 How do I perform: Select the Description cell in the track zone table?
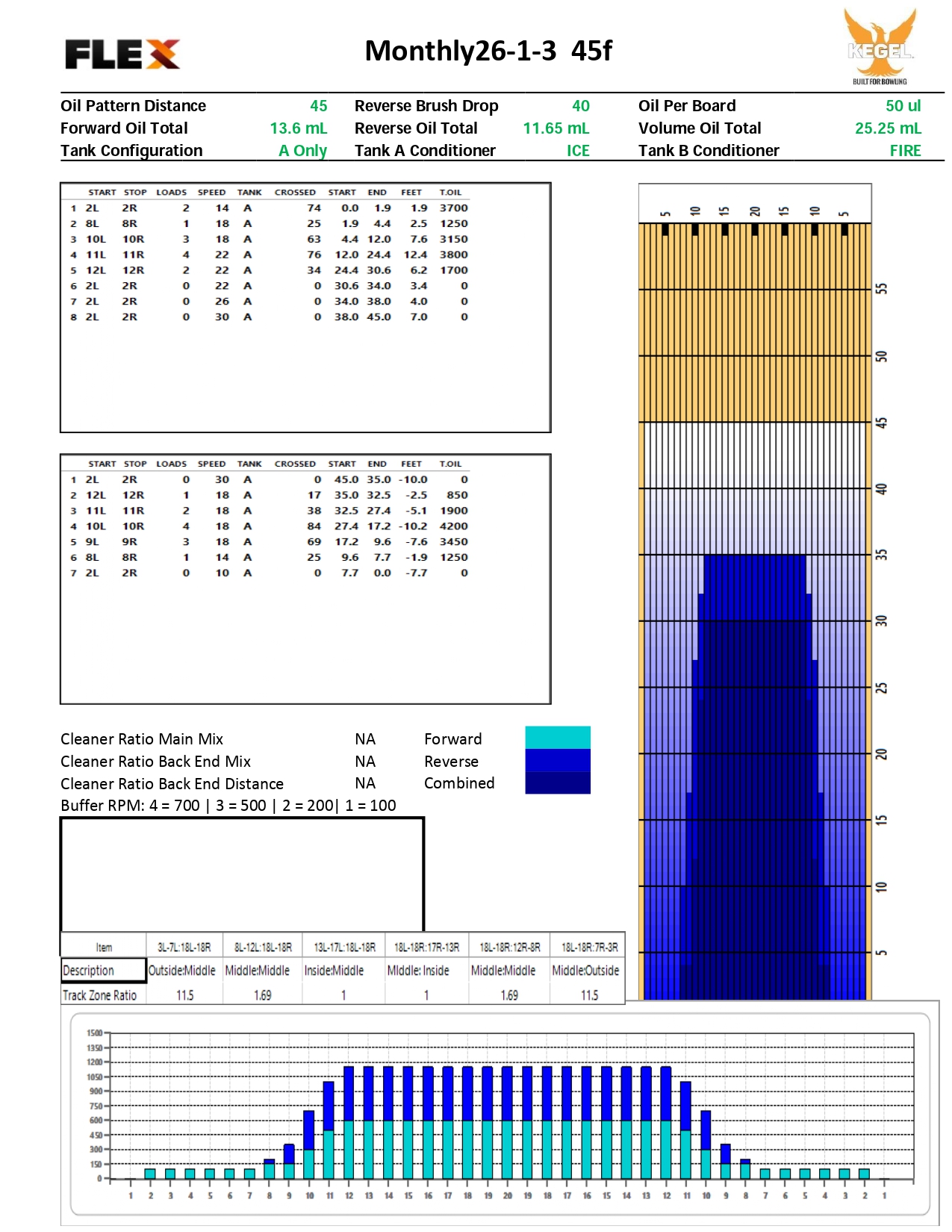pyautogui.click(x=103, y=970)
